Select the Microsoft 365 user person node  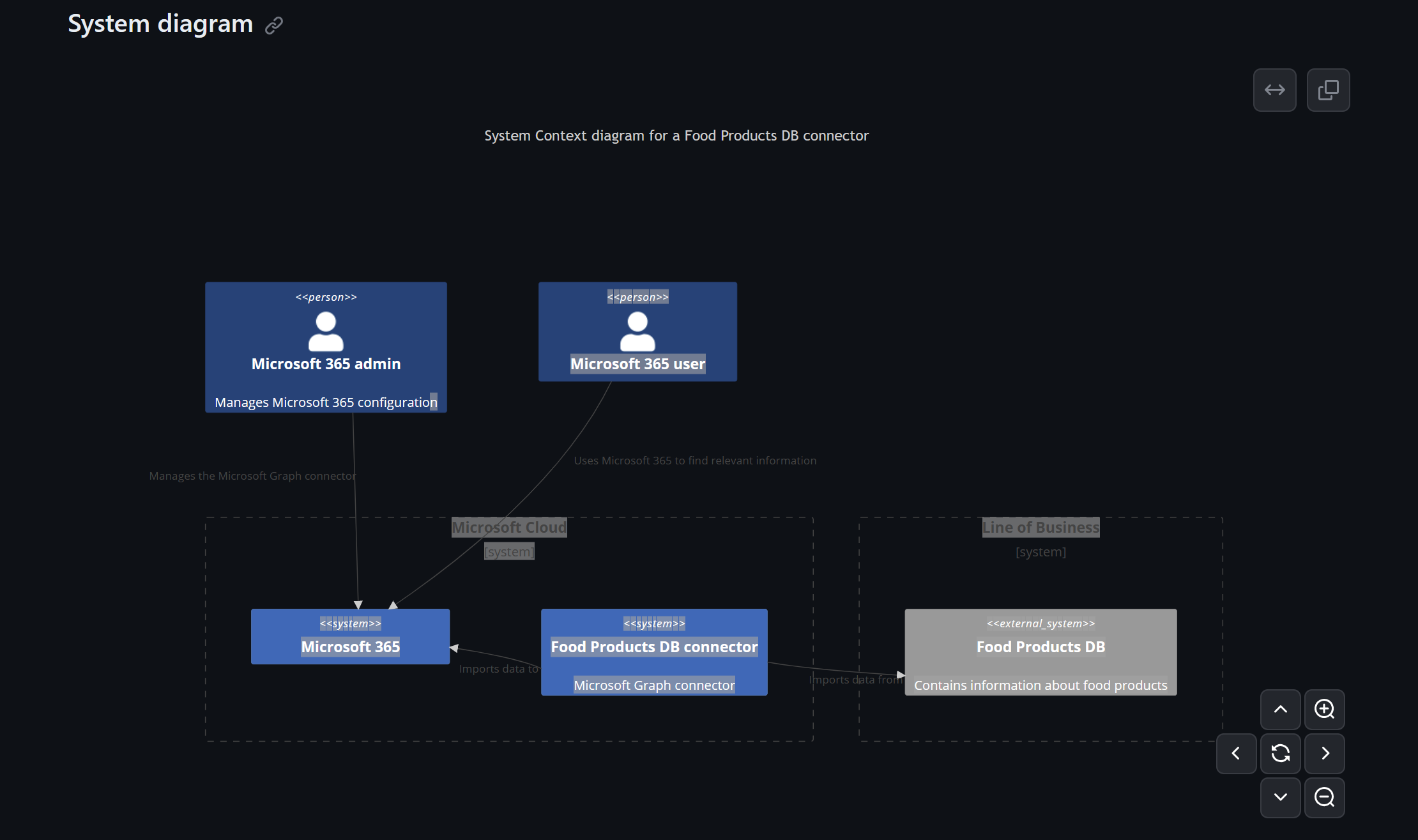(x=637, y=332)
